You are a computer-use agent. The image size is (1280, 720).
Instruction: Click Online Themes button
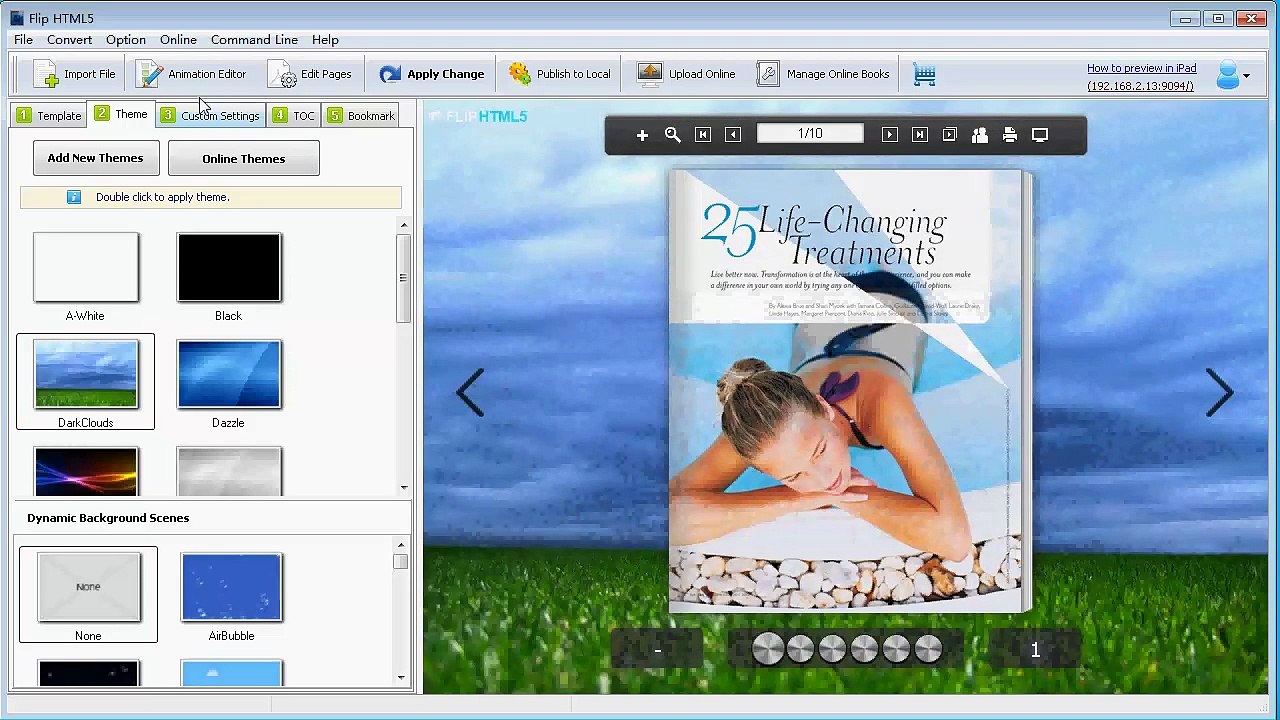click(244, 159)
